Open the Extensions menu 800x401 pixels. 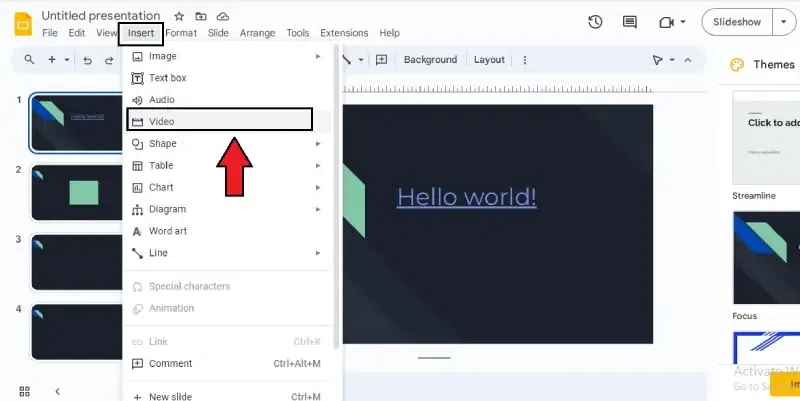pos(344,33)
